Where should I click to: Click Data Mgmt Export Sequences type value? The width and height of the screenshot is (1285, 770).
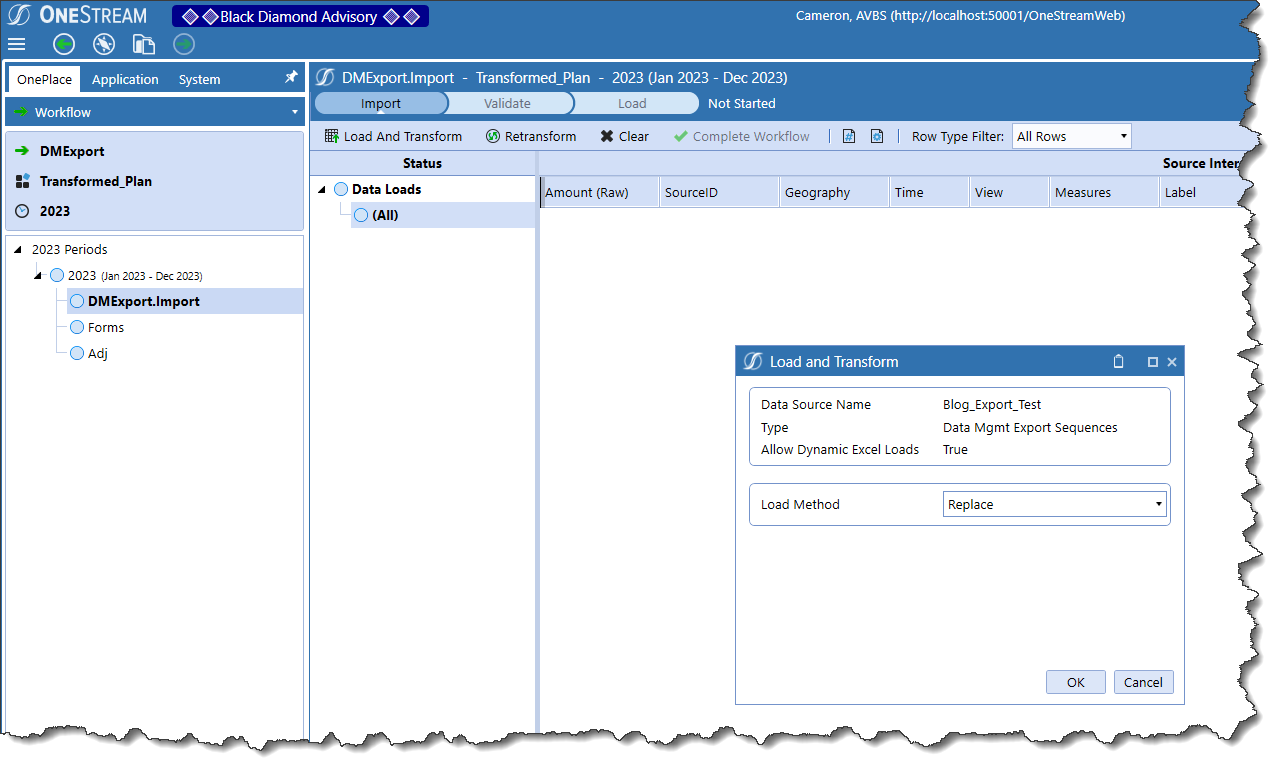tap(1030, 427)
